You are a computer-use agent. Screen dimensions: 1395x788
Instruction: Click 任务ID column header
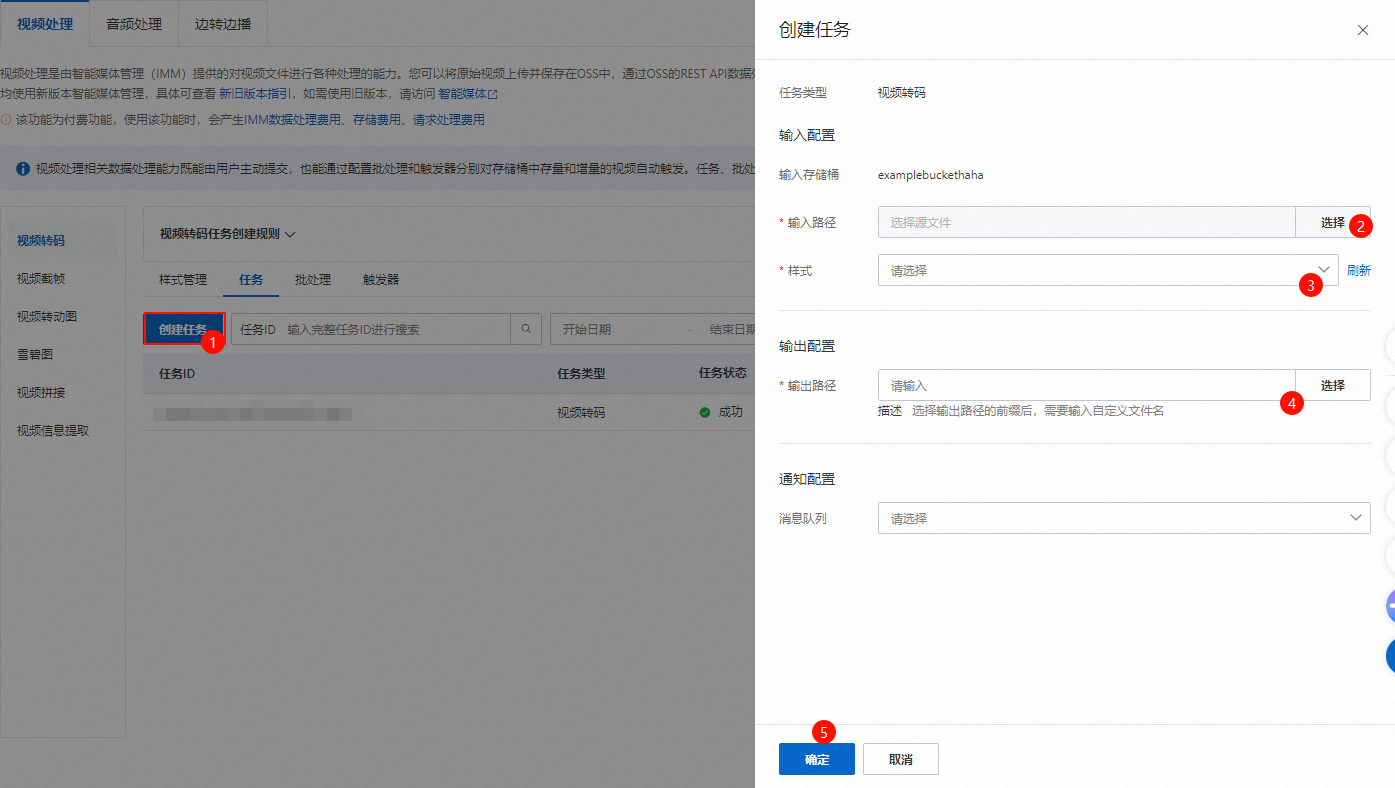click(x=177, y=373)
